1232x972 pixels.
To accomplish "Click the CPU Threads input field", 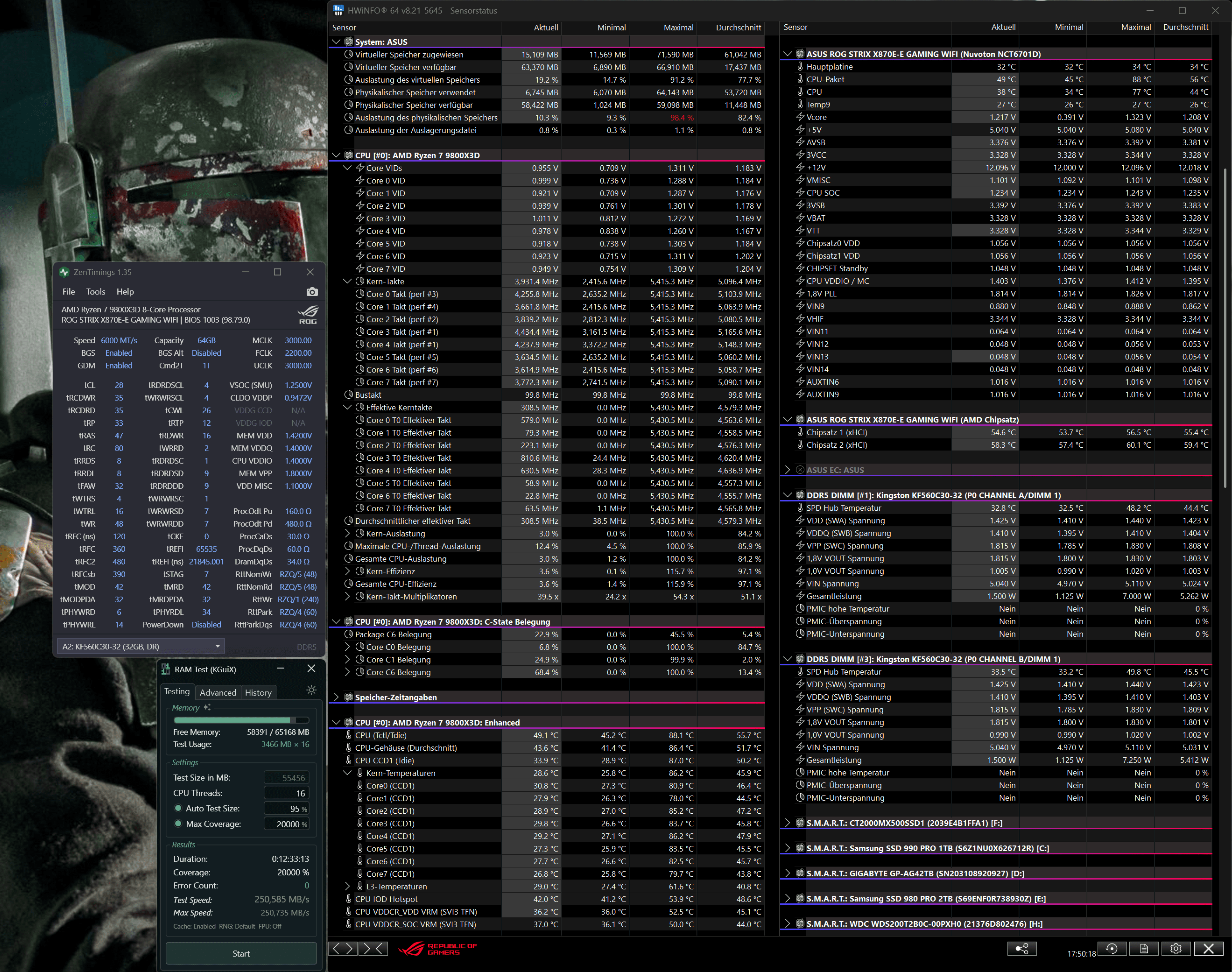I will (286, 793).
